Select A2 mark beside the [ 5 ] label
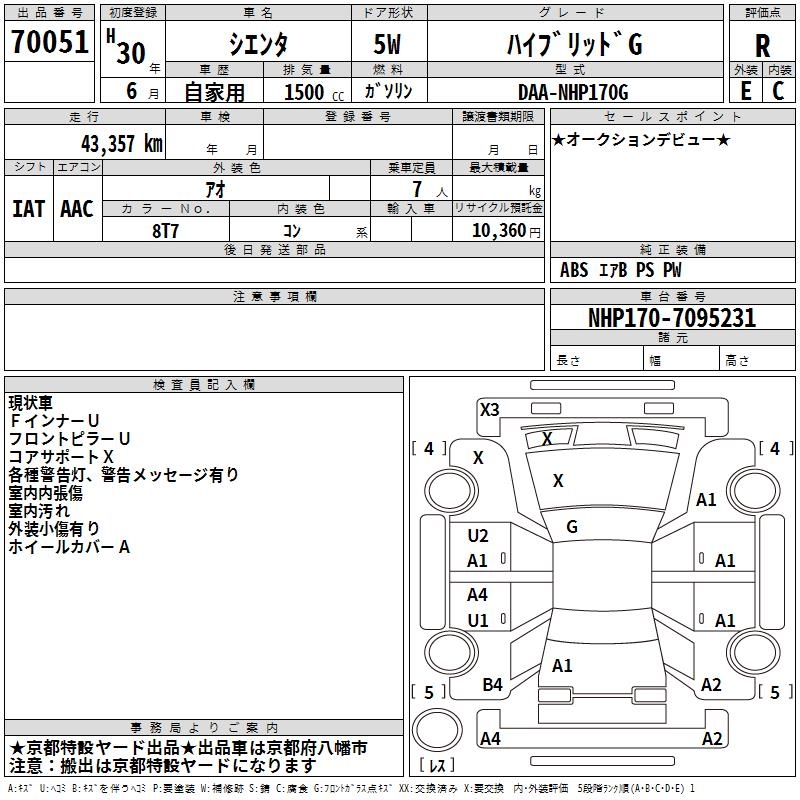Screen dimensions: 800x800 click(711, 685)
